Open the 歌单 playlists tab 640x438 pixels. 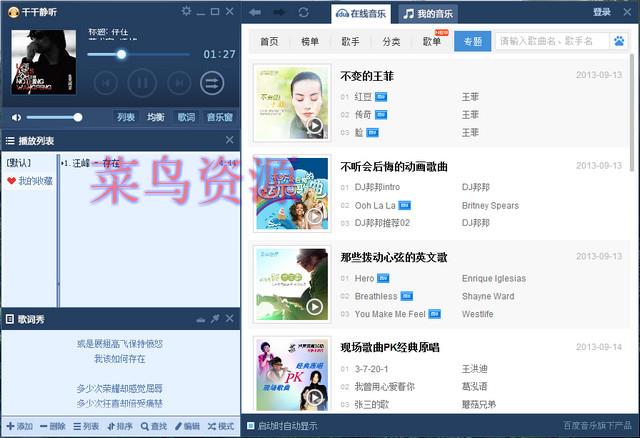coord(432,41)
